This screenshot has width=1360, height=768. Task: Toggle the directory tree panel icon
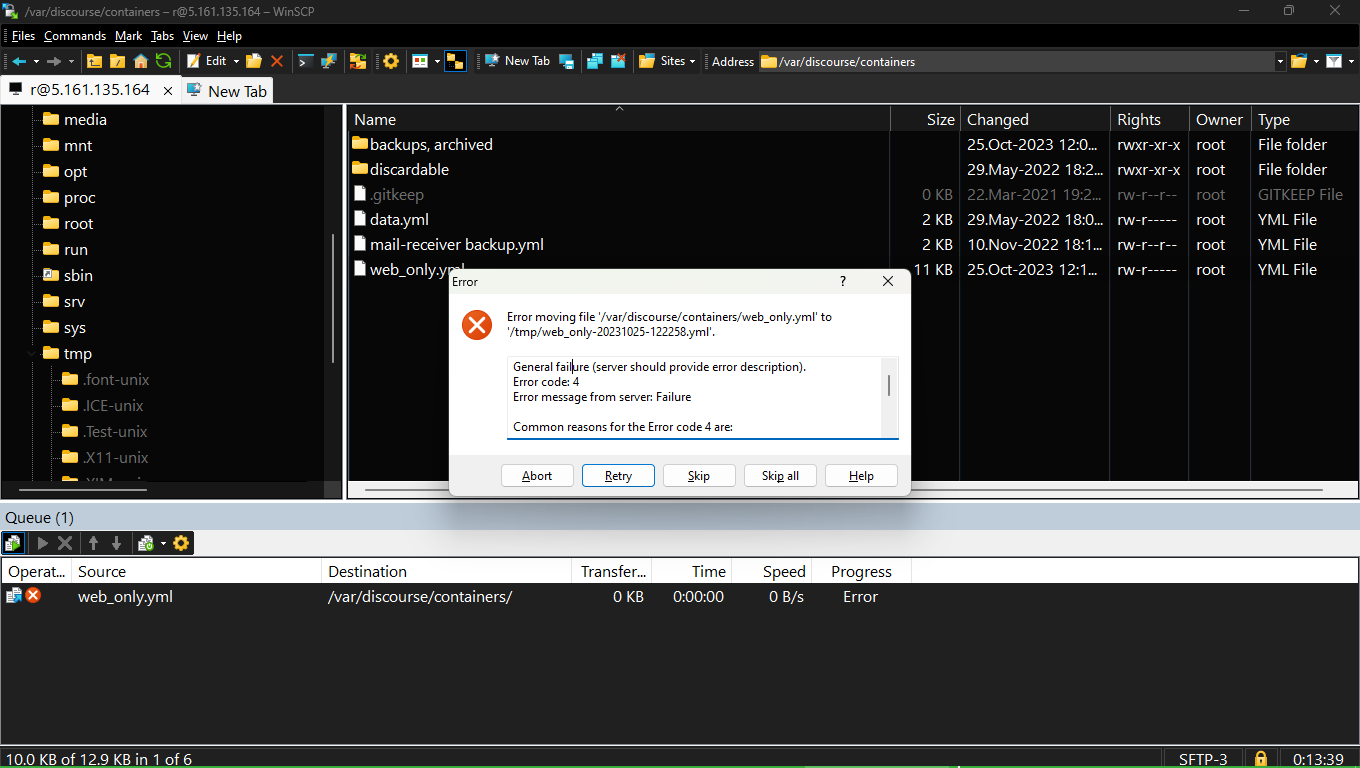pyautogui.click(x=455, y=61)
